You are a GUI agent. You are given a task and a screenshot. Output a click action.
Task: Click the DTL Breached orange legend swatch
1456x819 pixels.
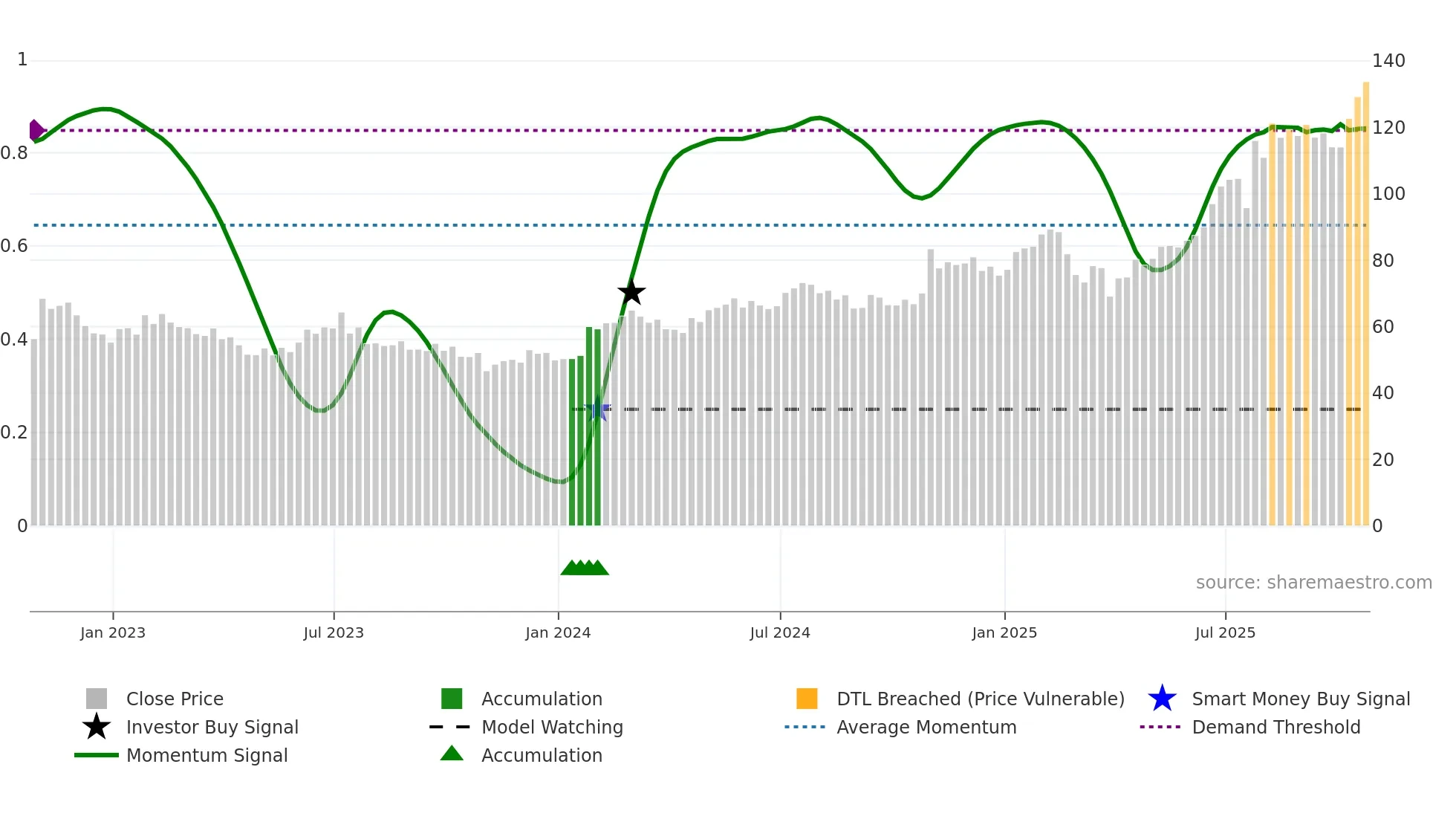point(807,699)
